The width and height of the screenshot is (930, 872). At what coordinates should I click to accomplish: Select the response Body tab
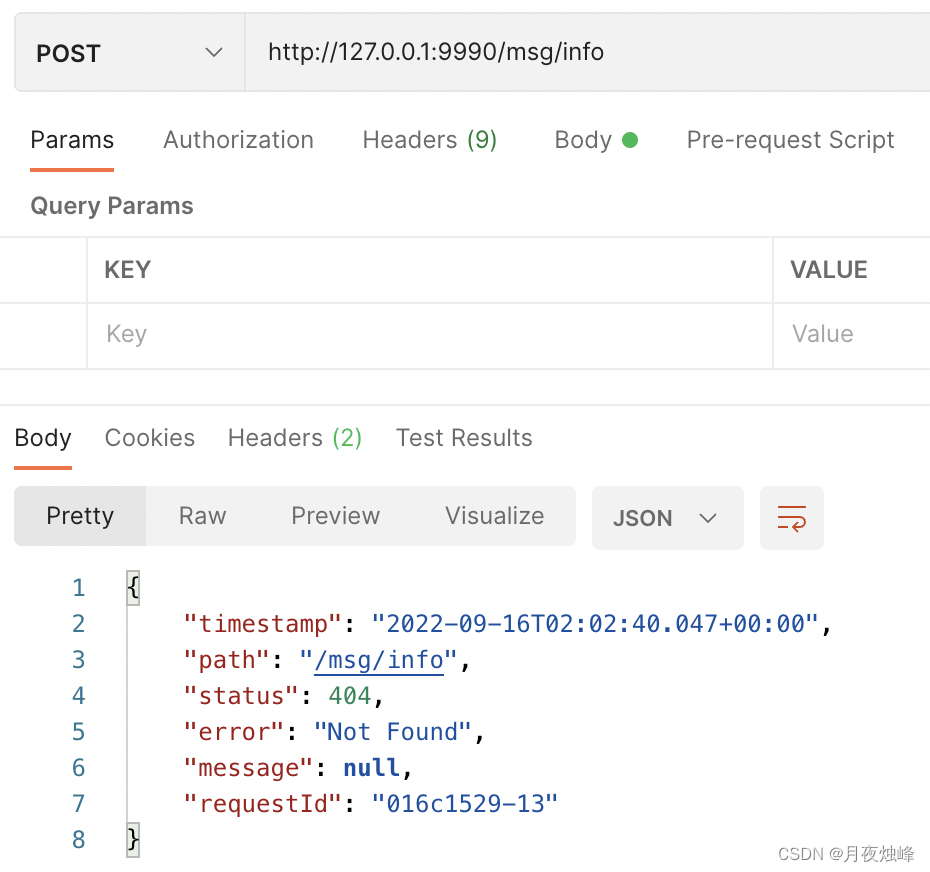[43, 438]
